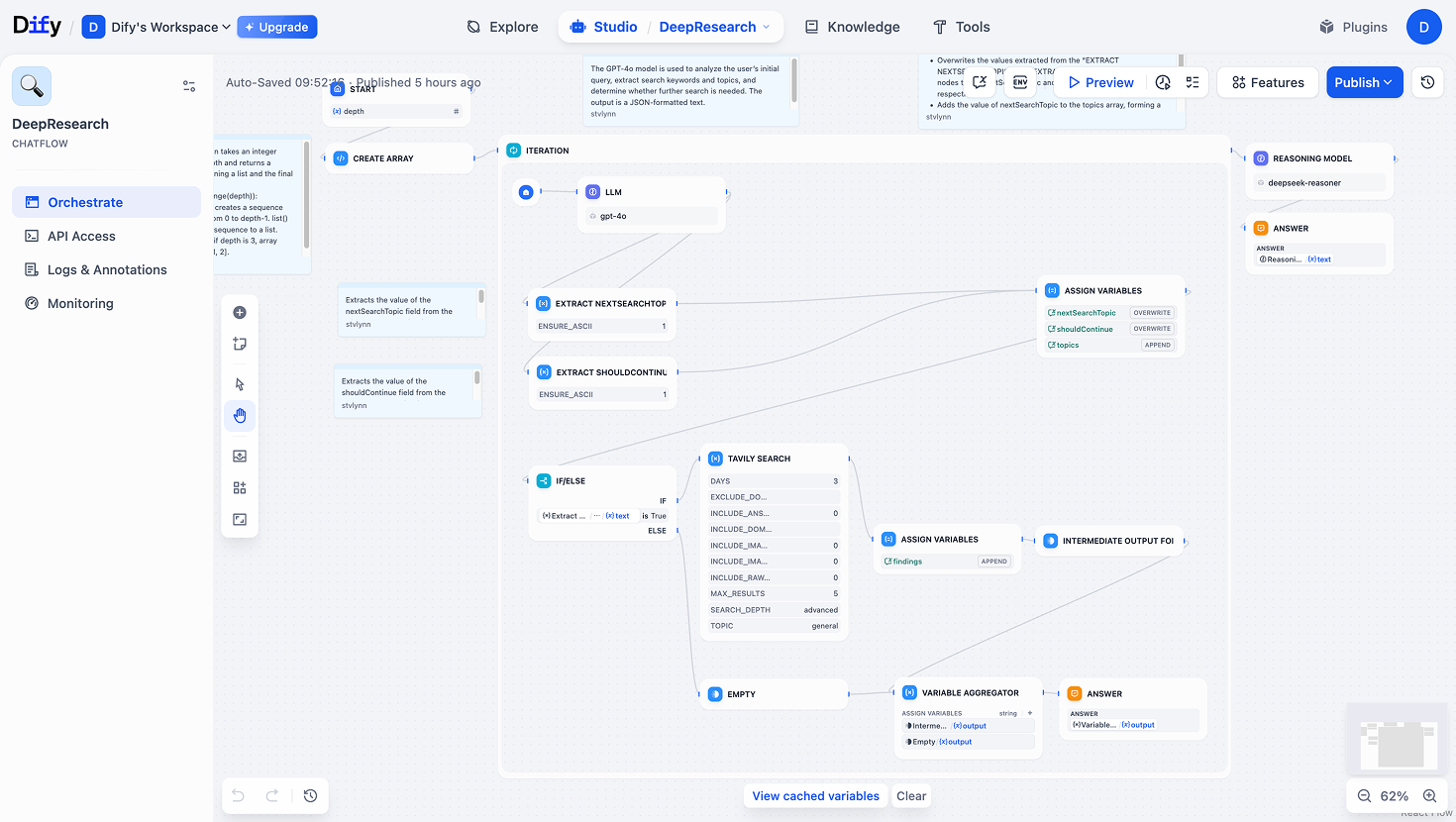Image resolution: width=1456 pixels, height=822 pixels.
Task: Click the nextSearchTopic note scrollbar
Action: click(481, 296)
